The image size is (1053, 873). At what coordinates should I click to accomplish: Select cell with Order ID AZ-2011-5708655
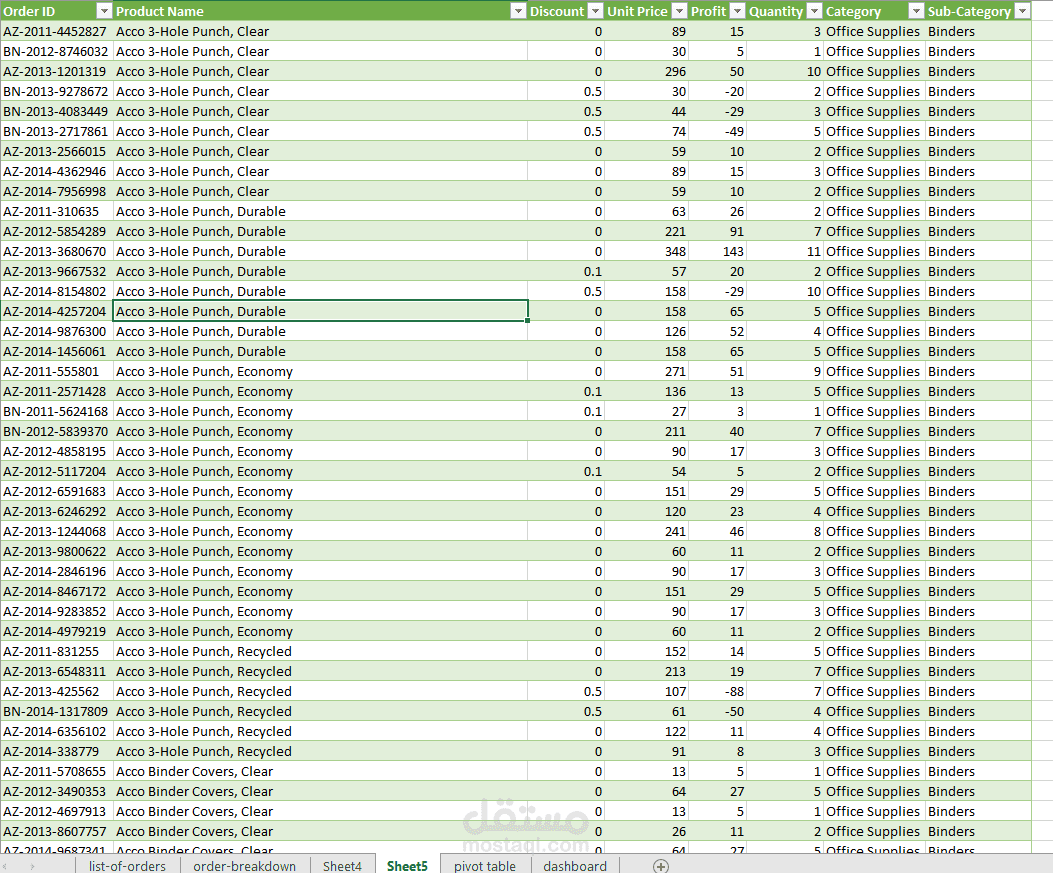point(56,772)
